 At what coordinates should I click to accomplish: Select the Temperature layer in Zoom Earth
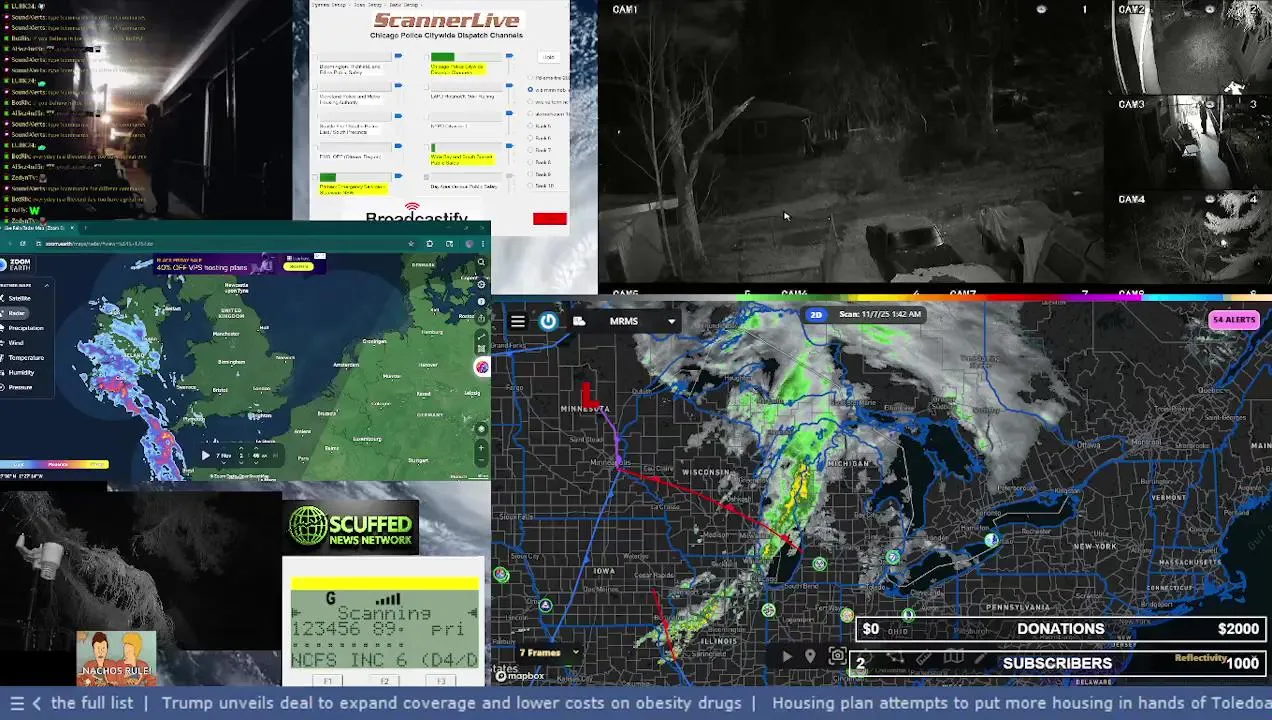click(x=26, y=357)
